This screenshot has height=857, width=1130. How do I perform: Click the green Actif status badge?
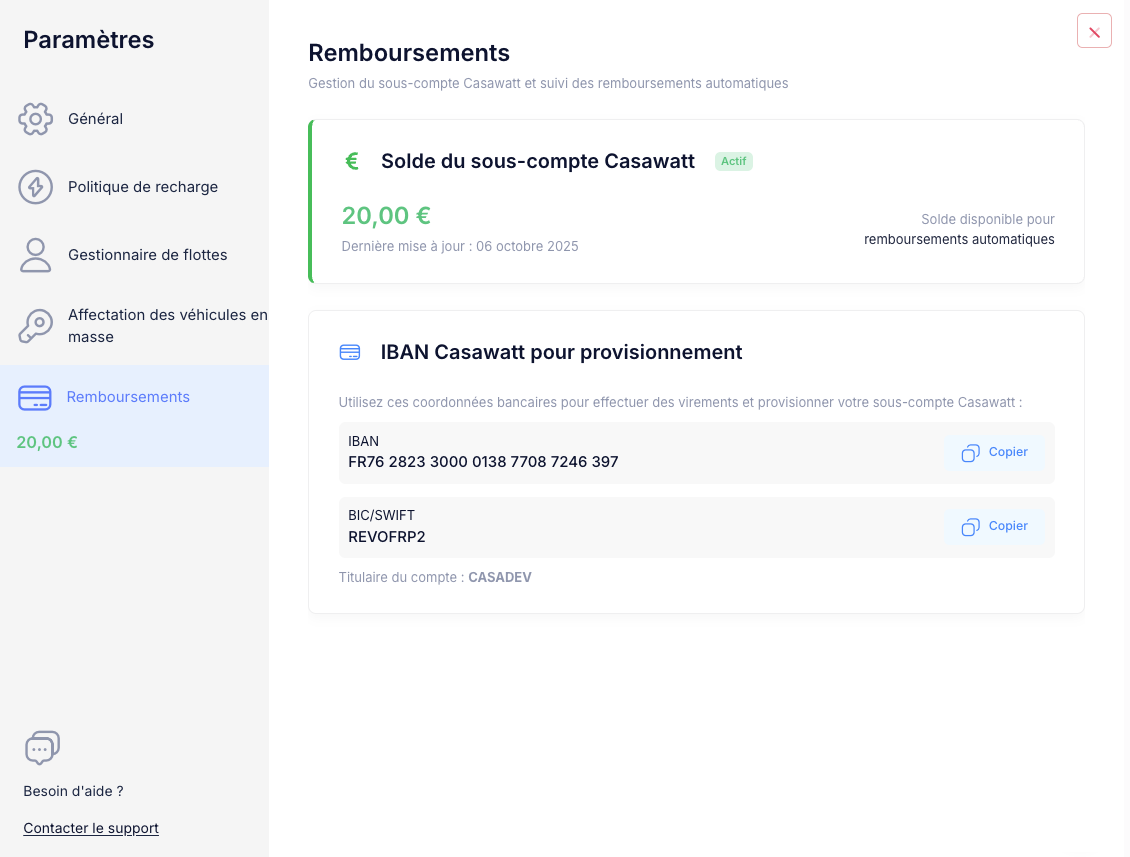734,161
